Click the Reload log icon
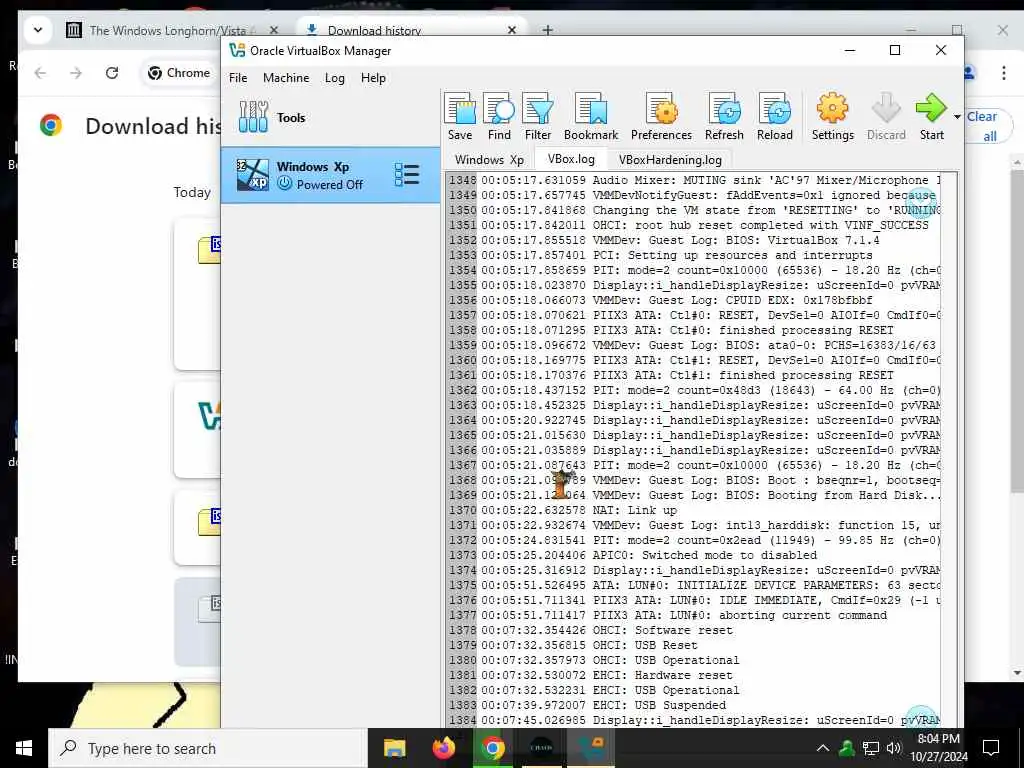1024x768 pixels. coord(775,117)
